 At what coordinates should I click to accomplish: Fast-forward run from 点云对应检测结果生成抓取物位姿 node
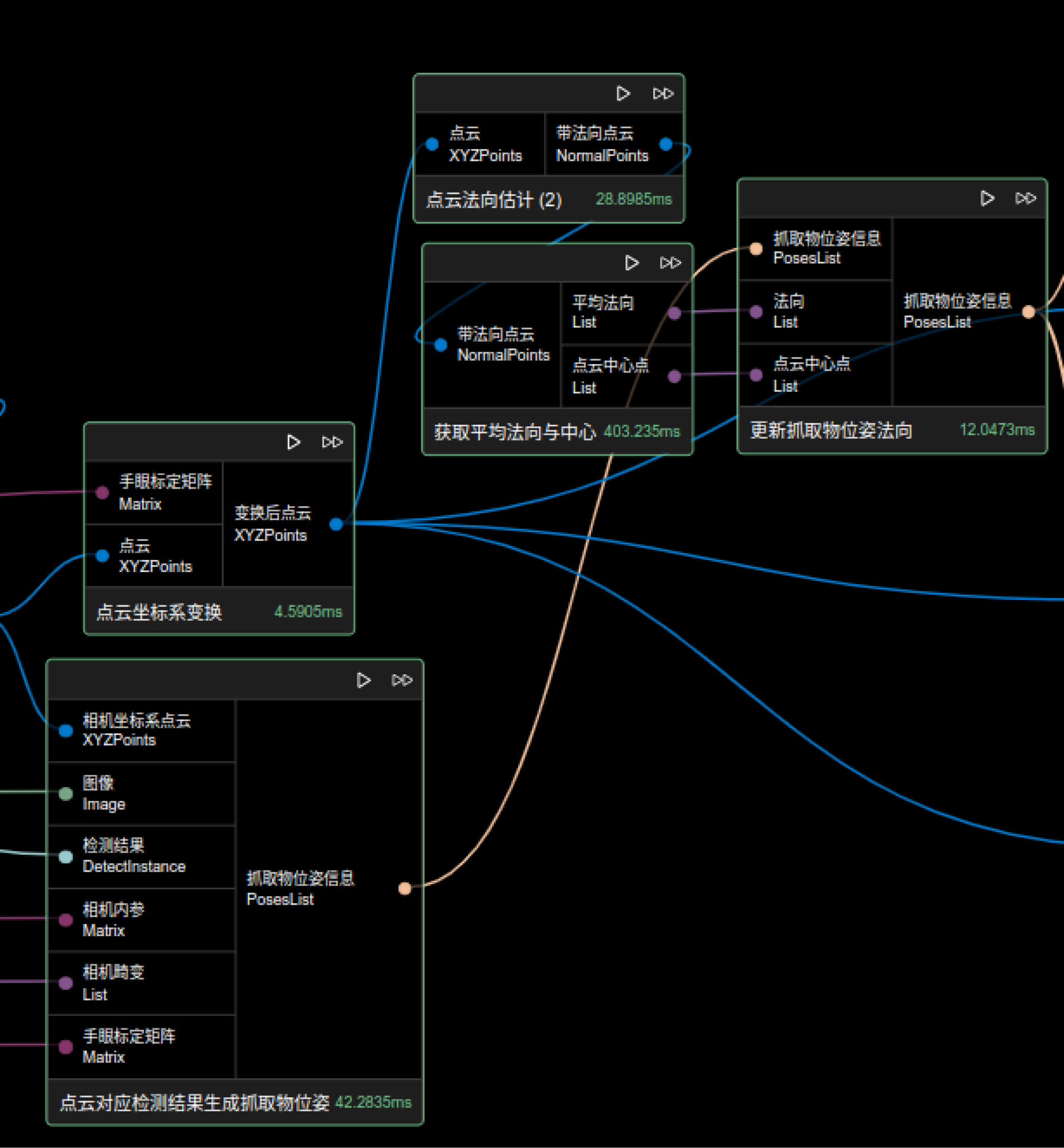point(402,680)
